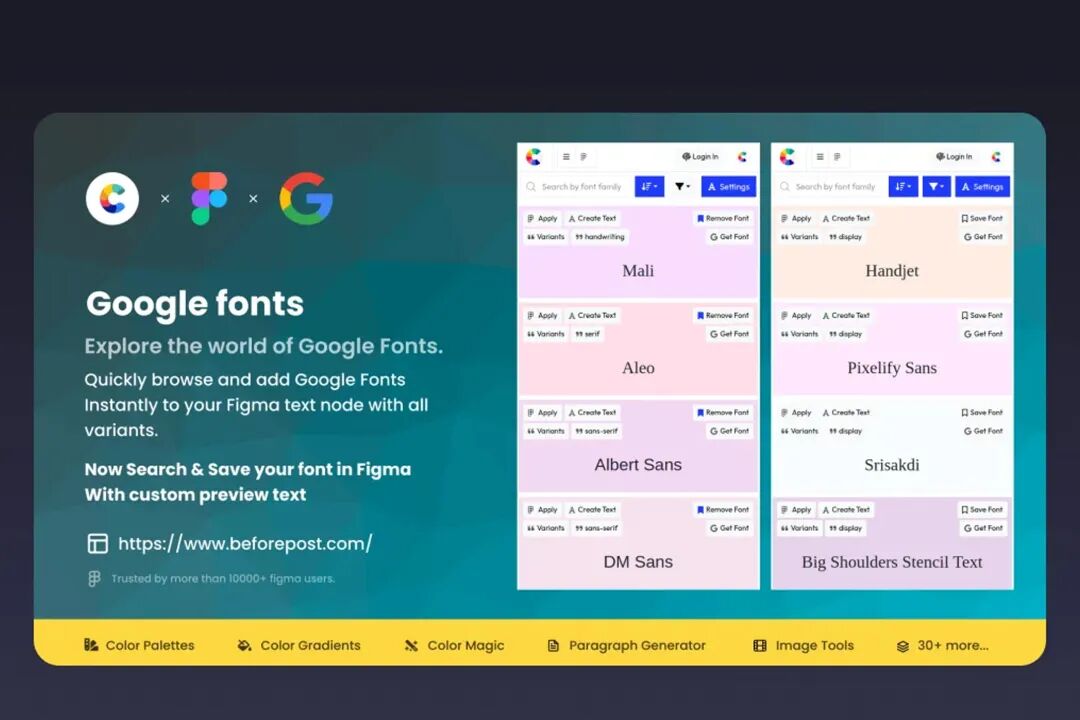Click the Figma logo in the banner

(x=209, y=198)
